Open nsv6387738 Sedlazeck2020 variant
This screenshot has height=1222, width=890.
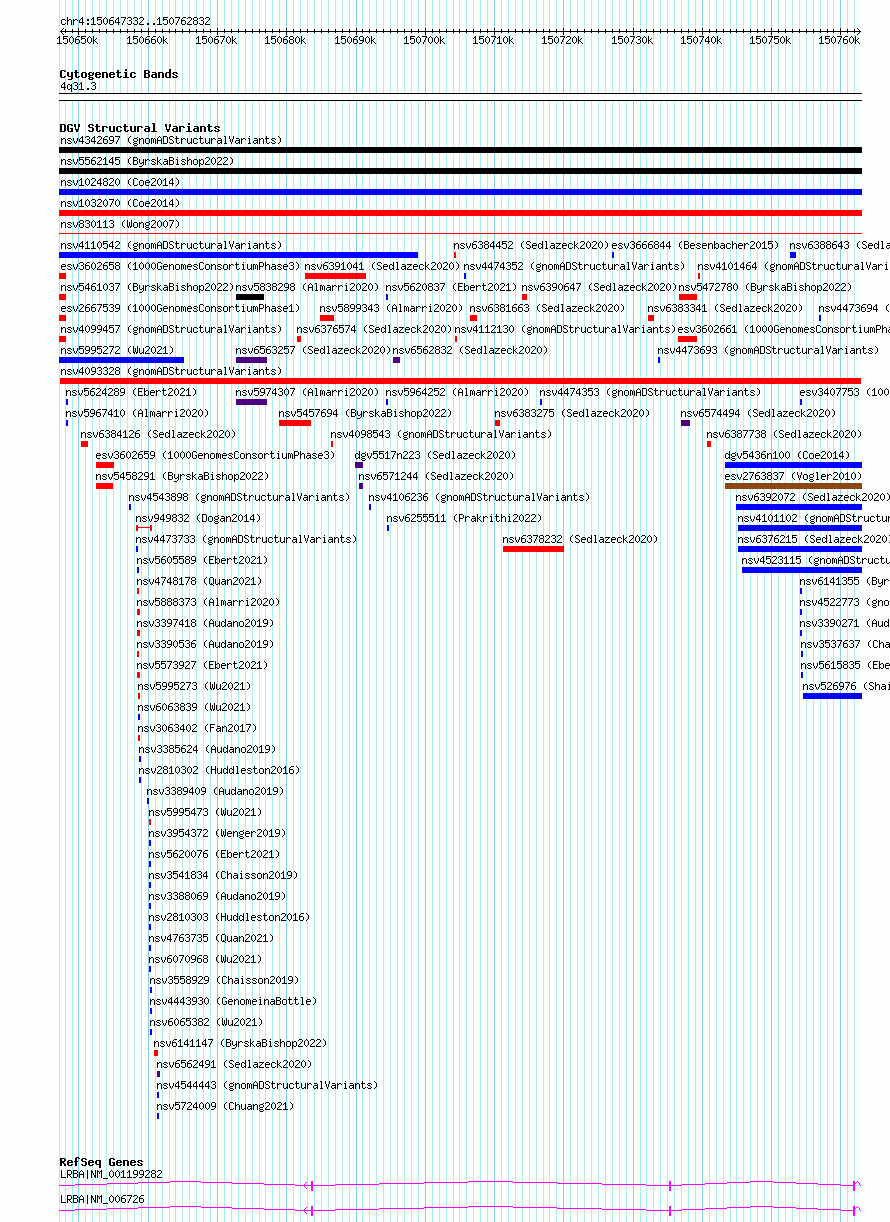(x=784, y=434)
